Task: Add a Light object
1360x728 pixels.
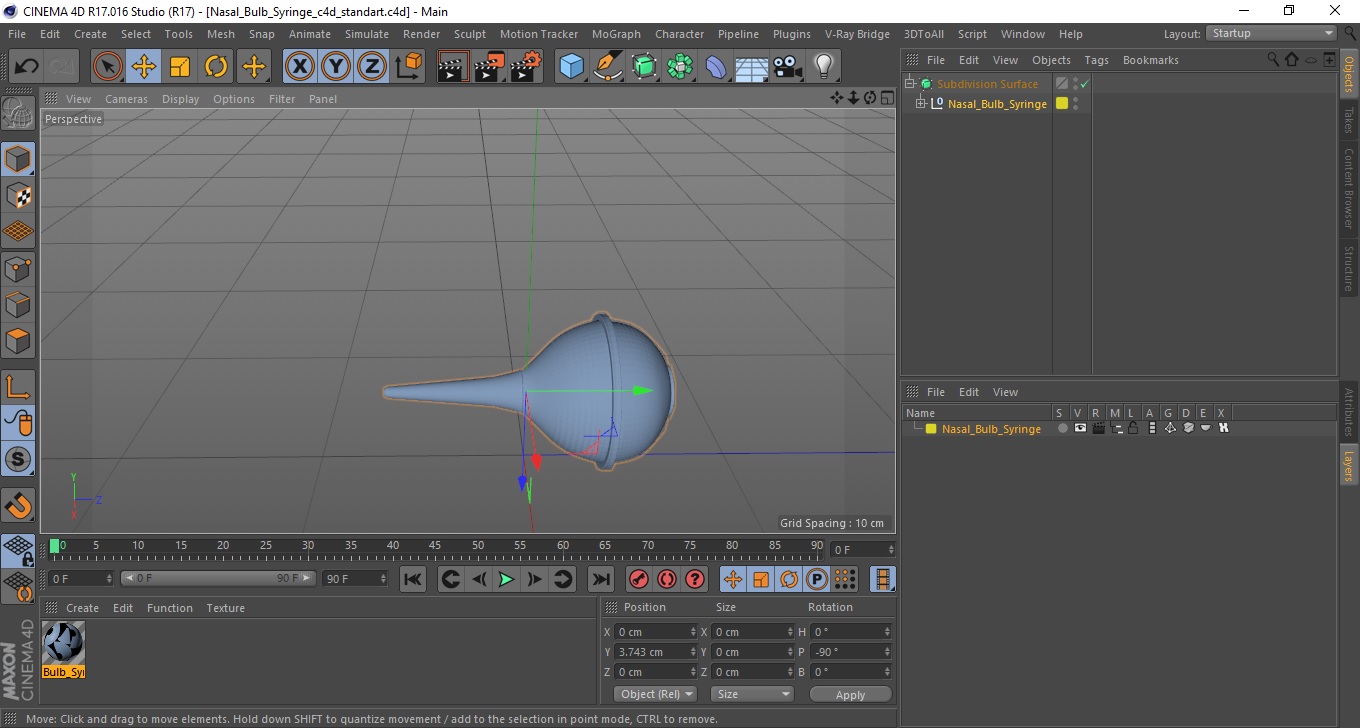Action: coord(823,67)
